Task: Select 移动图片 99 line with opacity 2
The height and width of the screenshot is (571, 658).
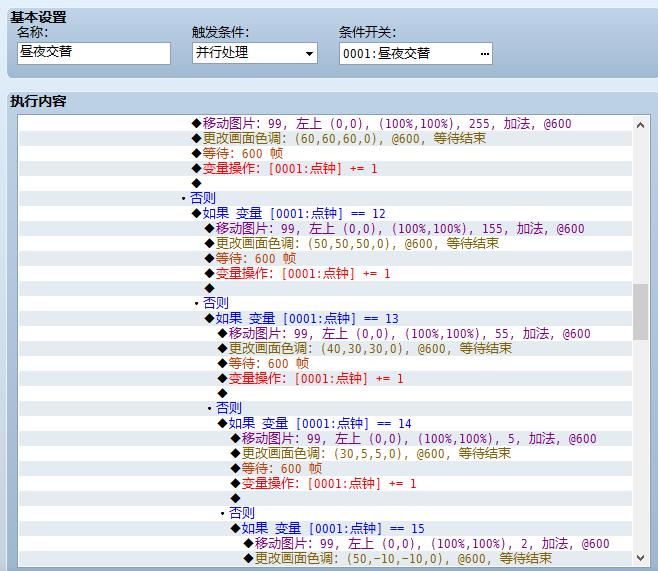Action: pyautogui.click(x=326, y=543)
